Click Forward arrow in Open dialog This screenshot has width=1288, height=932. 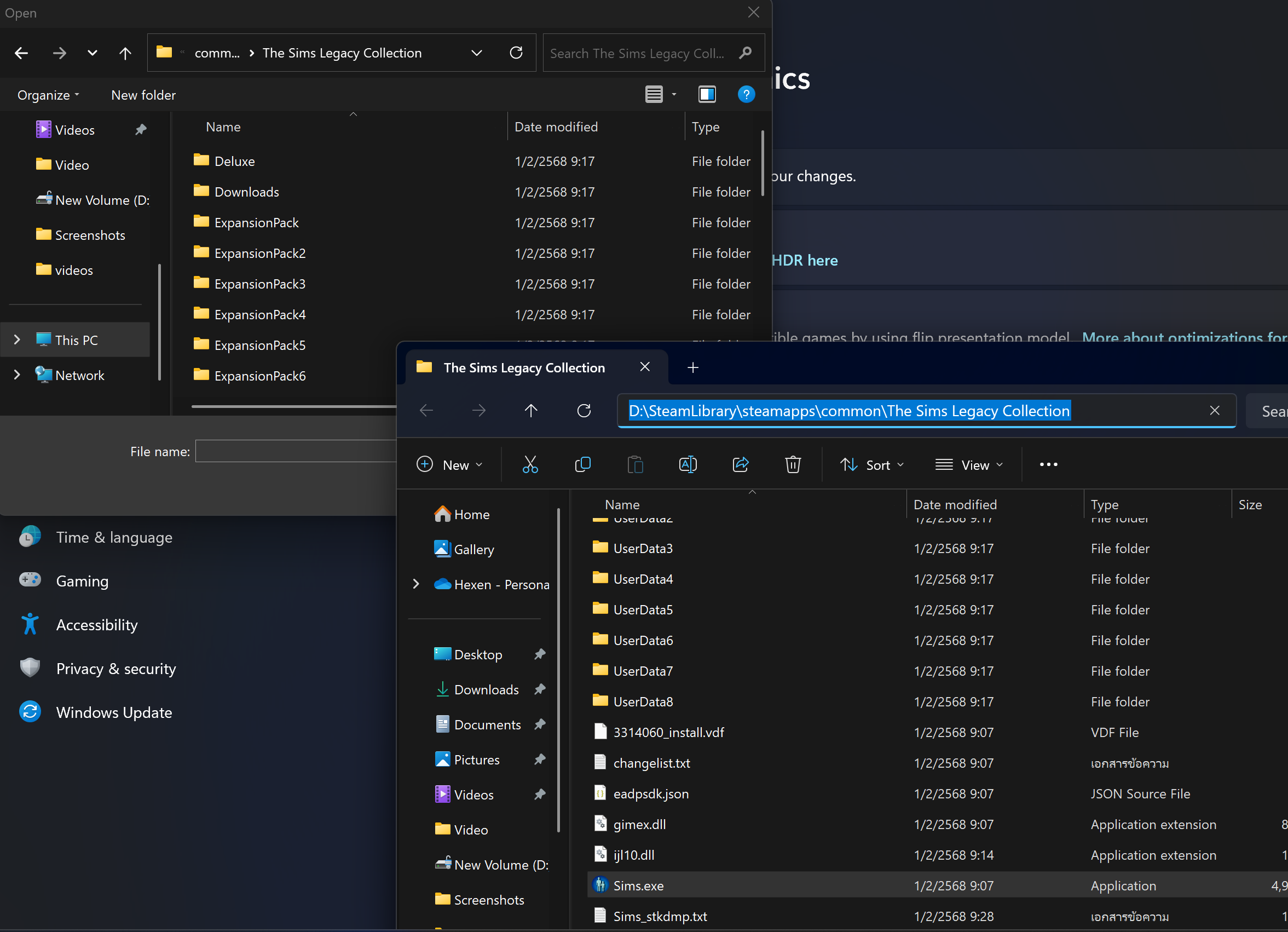coord(59,53)
